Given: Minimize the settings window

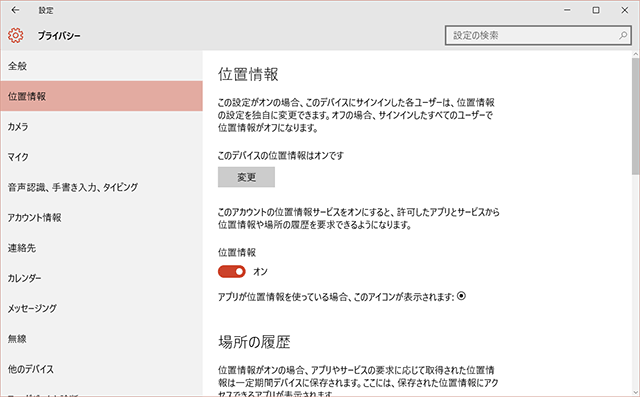Looking at the screenshot, I should [x=567, y=10].
